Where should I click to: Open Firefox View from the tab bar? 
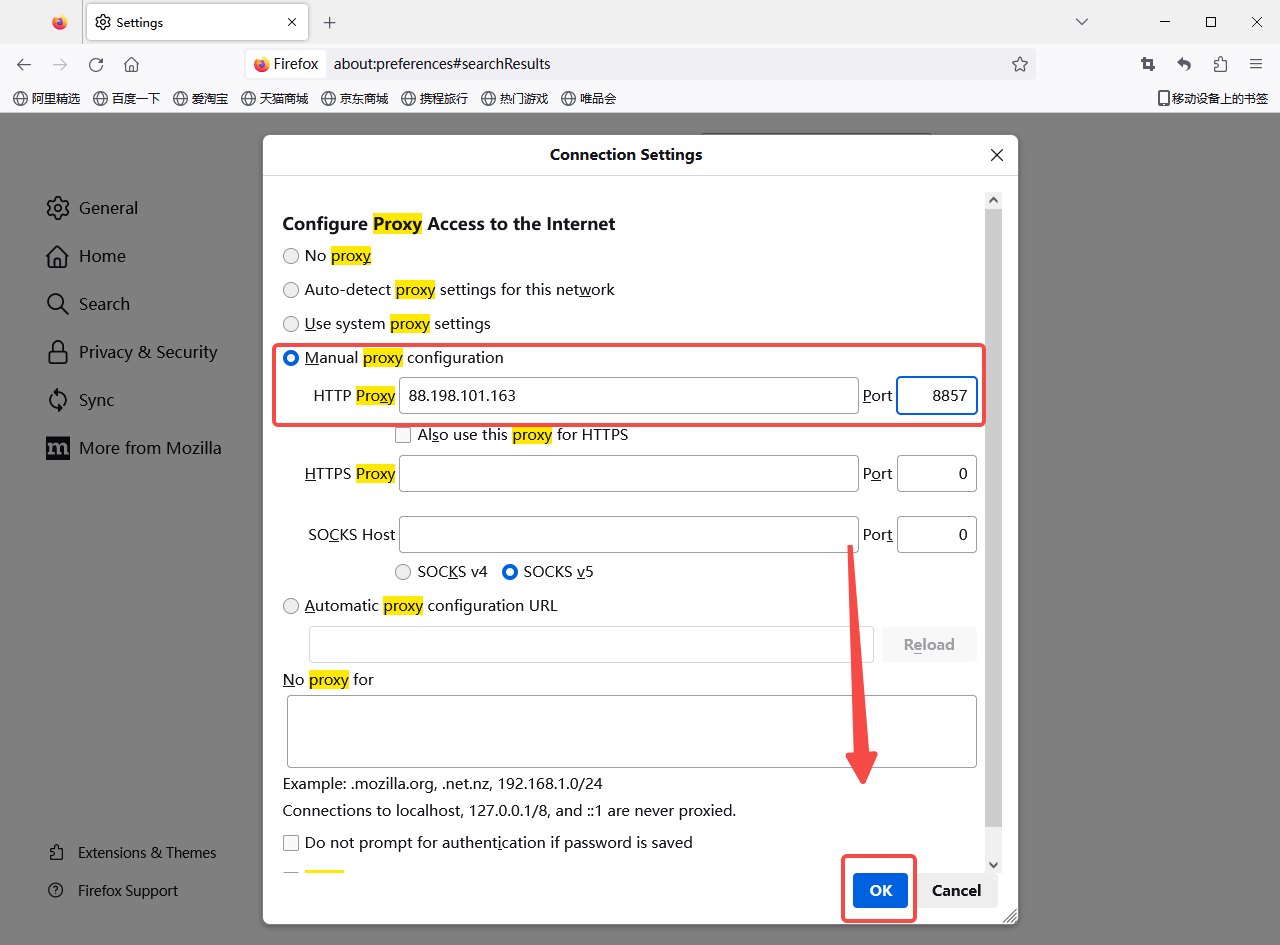60,22
